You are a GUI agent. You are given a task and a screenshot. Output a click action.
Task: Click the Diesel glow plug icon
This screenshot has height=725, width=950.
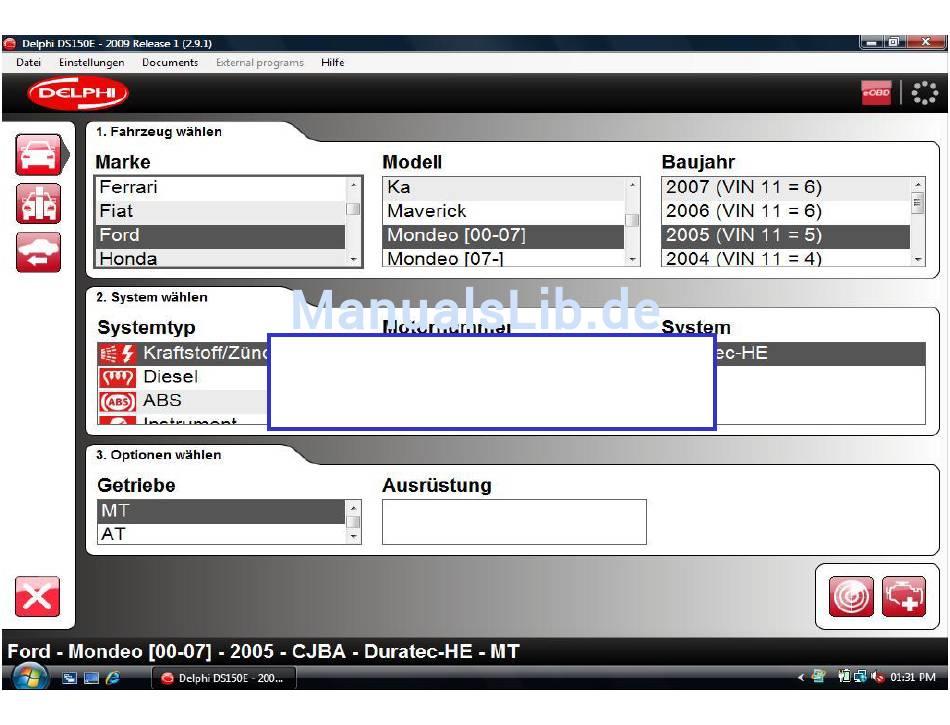118,377
